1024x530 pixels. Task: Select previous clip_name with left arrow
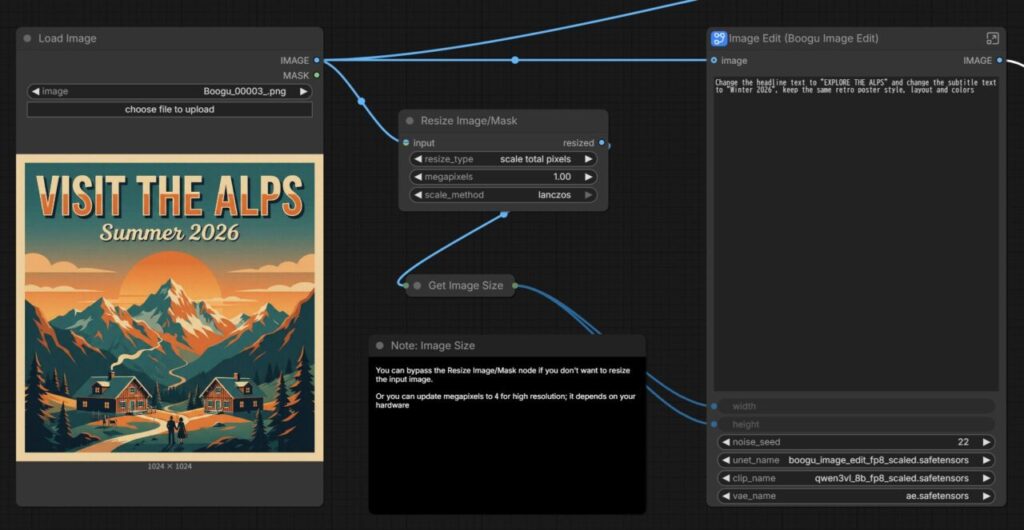725,478
